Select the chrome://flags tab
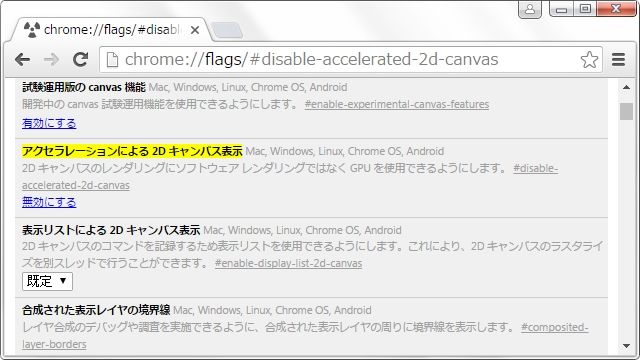Image resolution: width=640 pixels, height=360 pixels. (x=110, y=30)
